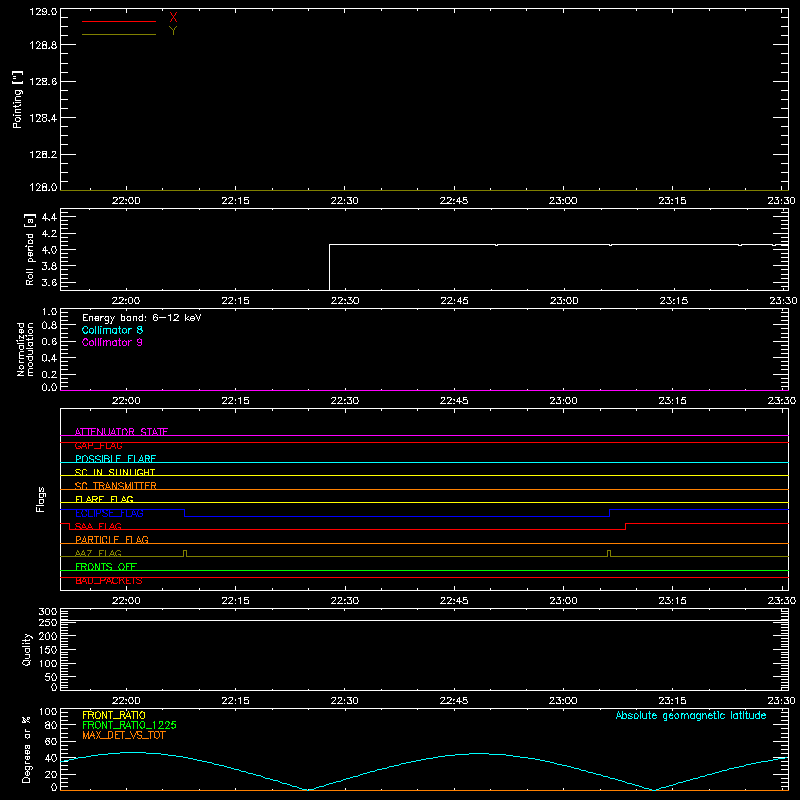The height and width of the screenshot is (800, 800).
Task: Click the red X legend label
Action: click(173, 18)
